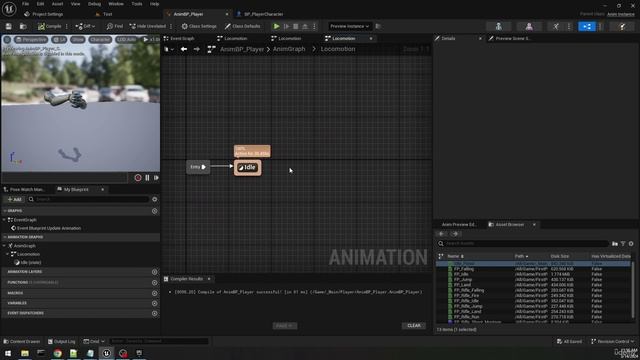
Task: Click the graph navigate back arrow
Action: (x=184, y=49)
